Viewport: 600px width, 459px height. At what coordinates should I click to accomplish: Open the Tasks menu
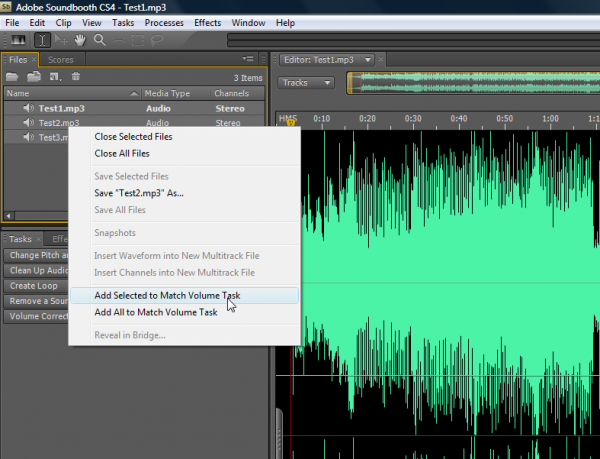point(123,23)
